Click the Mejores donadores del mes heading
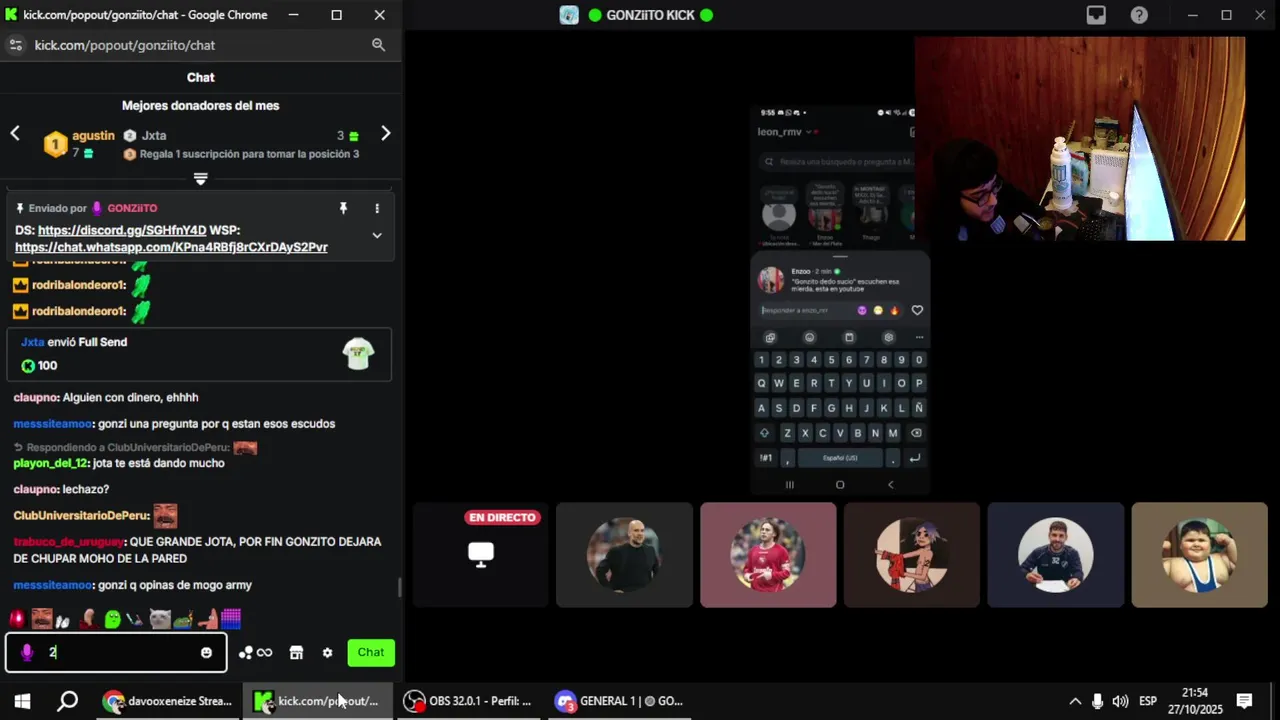This screenshot has height=720, width=1280. click(x=200, y=105)
